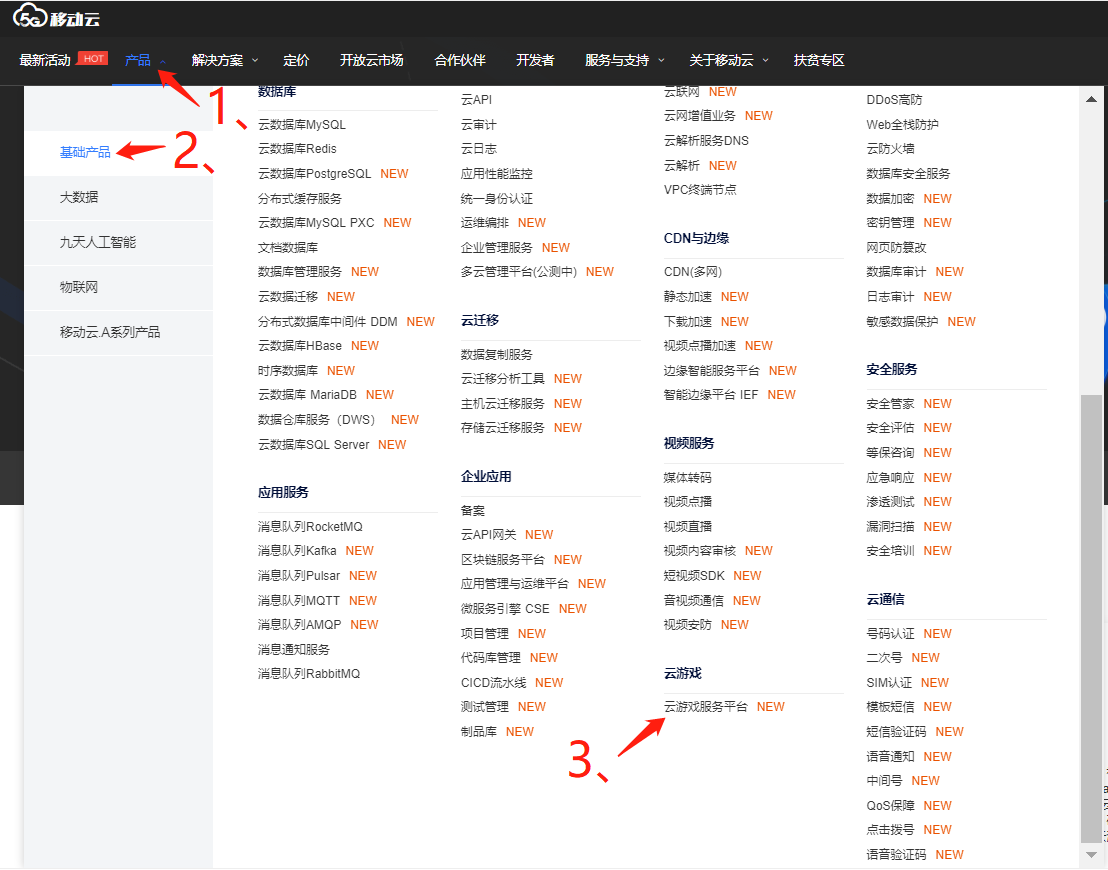Expand the 解决方案 dropdown

tap(225, 60)
